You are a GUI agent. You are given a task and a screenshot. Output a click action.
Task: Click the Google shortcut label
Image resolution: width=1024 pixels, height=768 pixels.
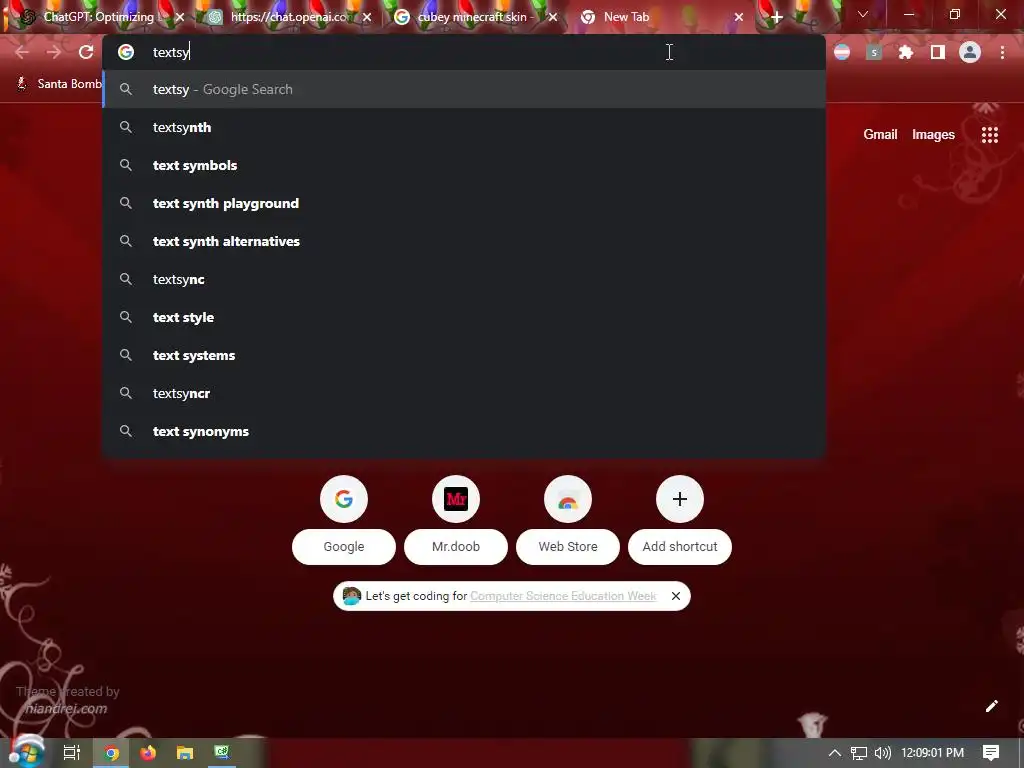344,547
